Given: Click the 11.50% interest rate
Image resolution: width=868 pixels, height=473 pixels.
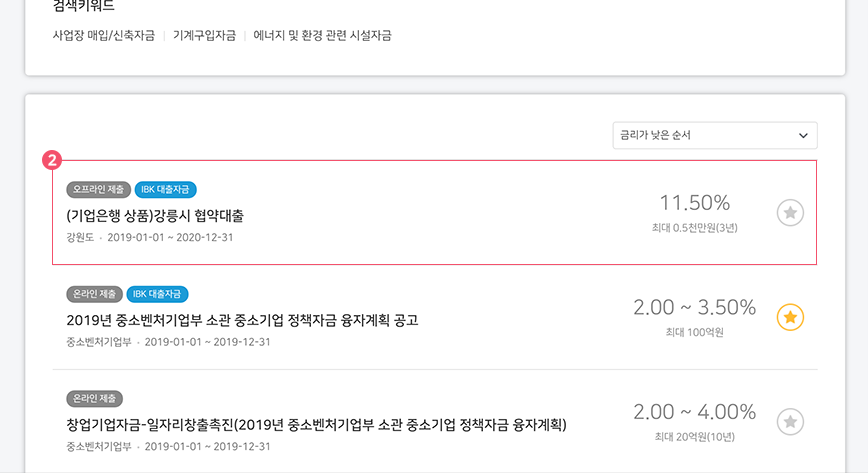Looking at the screenshot, I should [x=695, y=203].
